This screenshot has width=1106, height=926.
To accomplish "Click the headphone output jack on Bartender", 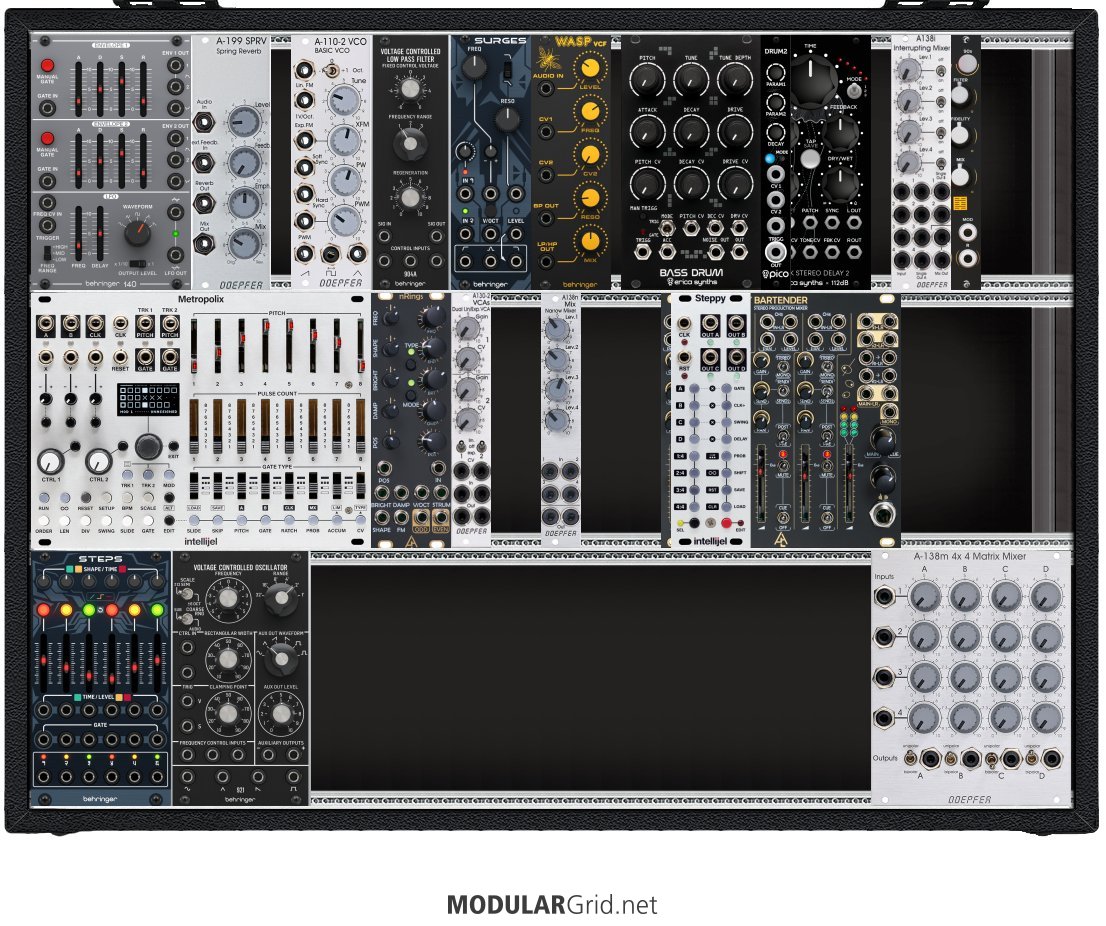I will click(x=882, y=516).
